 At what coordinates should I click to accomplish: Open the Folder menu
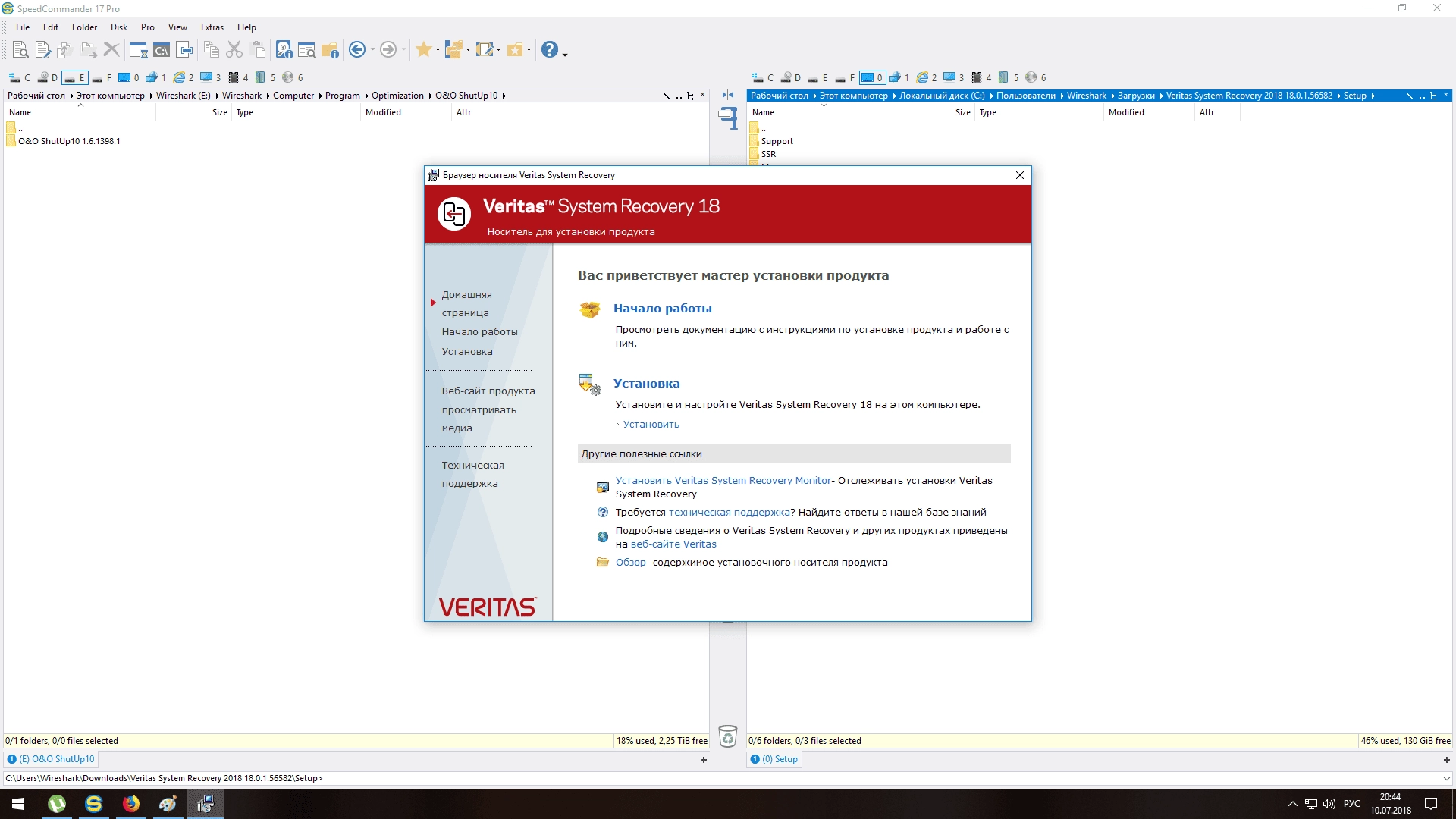pyautogui.click(x=84, y=27)
